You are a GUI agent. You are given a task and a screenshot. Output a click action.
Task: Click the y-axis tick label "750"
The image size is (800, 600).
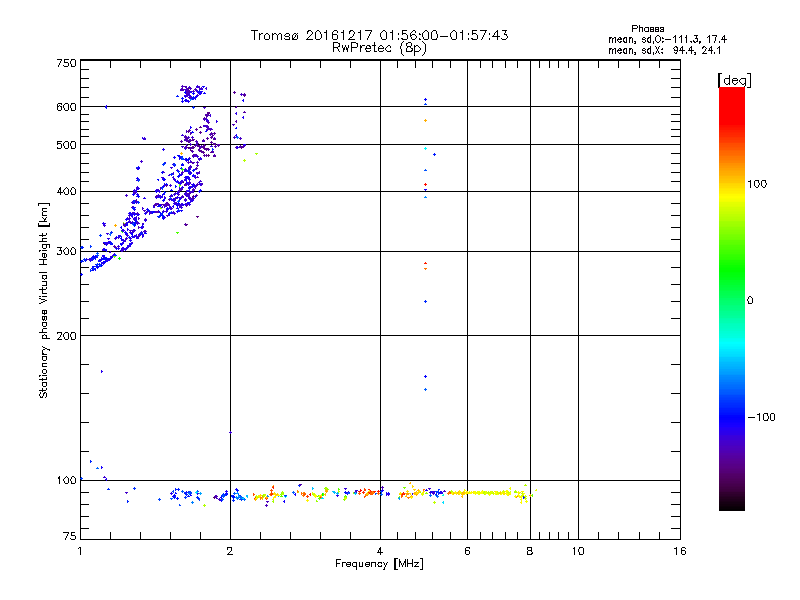(x=66, y=63)
